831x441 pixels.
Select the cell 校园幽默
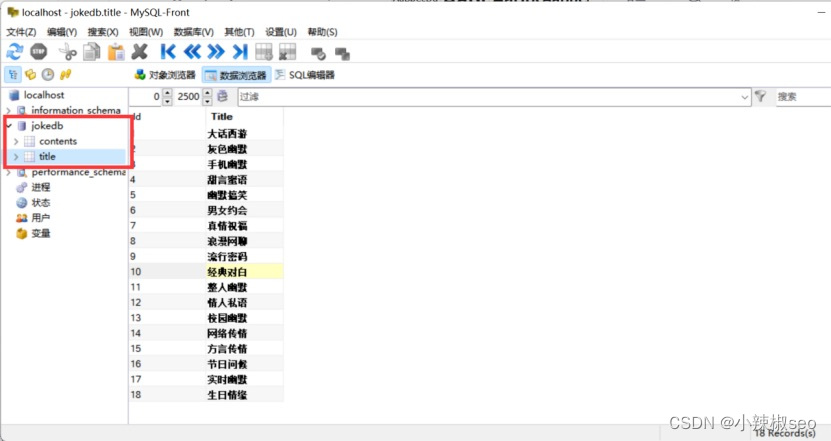pyautogui.click(x=244, y=318)
